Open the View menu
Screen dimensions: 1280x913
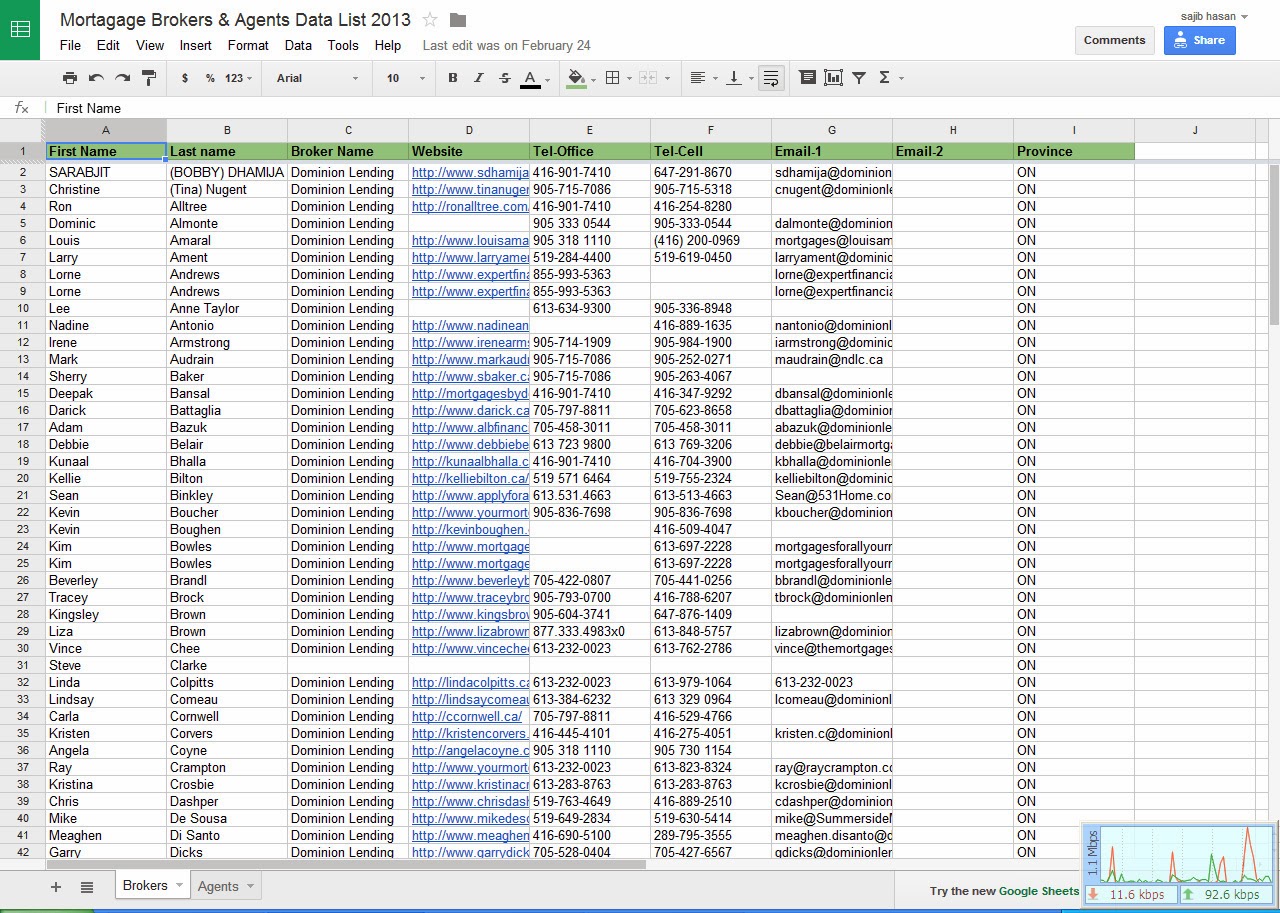(150, 45)
